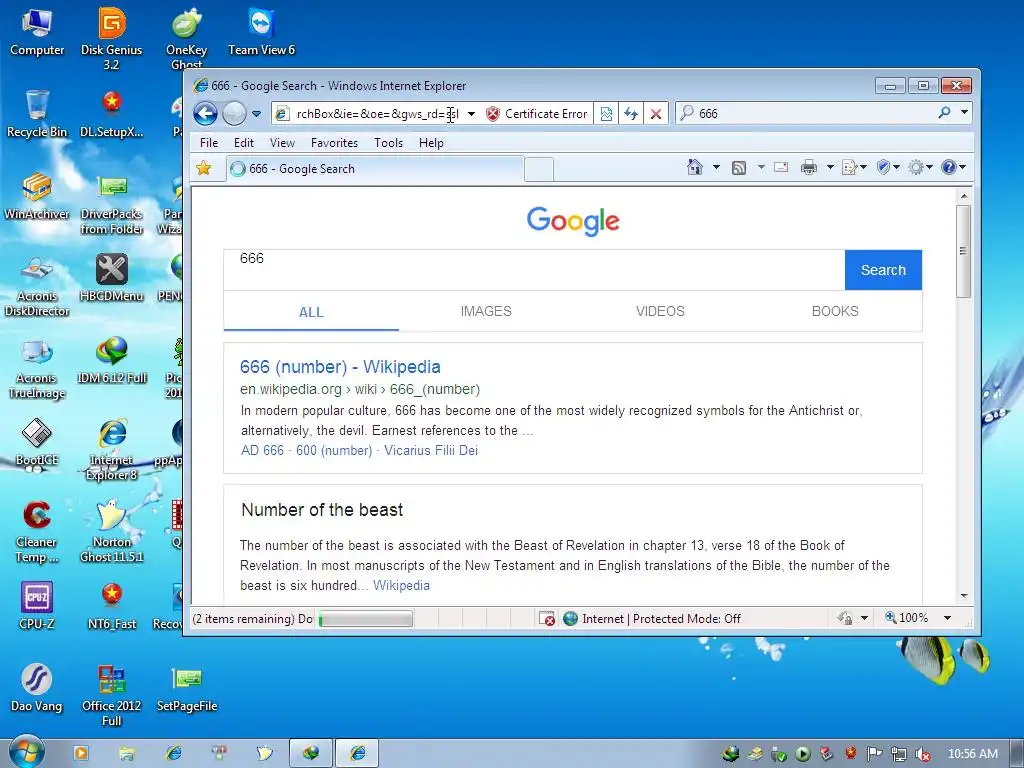The height and width of the screenshot is (768, 1024).
Task: Click the 10:56 AM taskbar clock
Action: [x=972, y=754]
